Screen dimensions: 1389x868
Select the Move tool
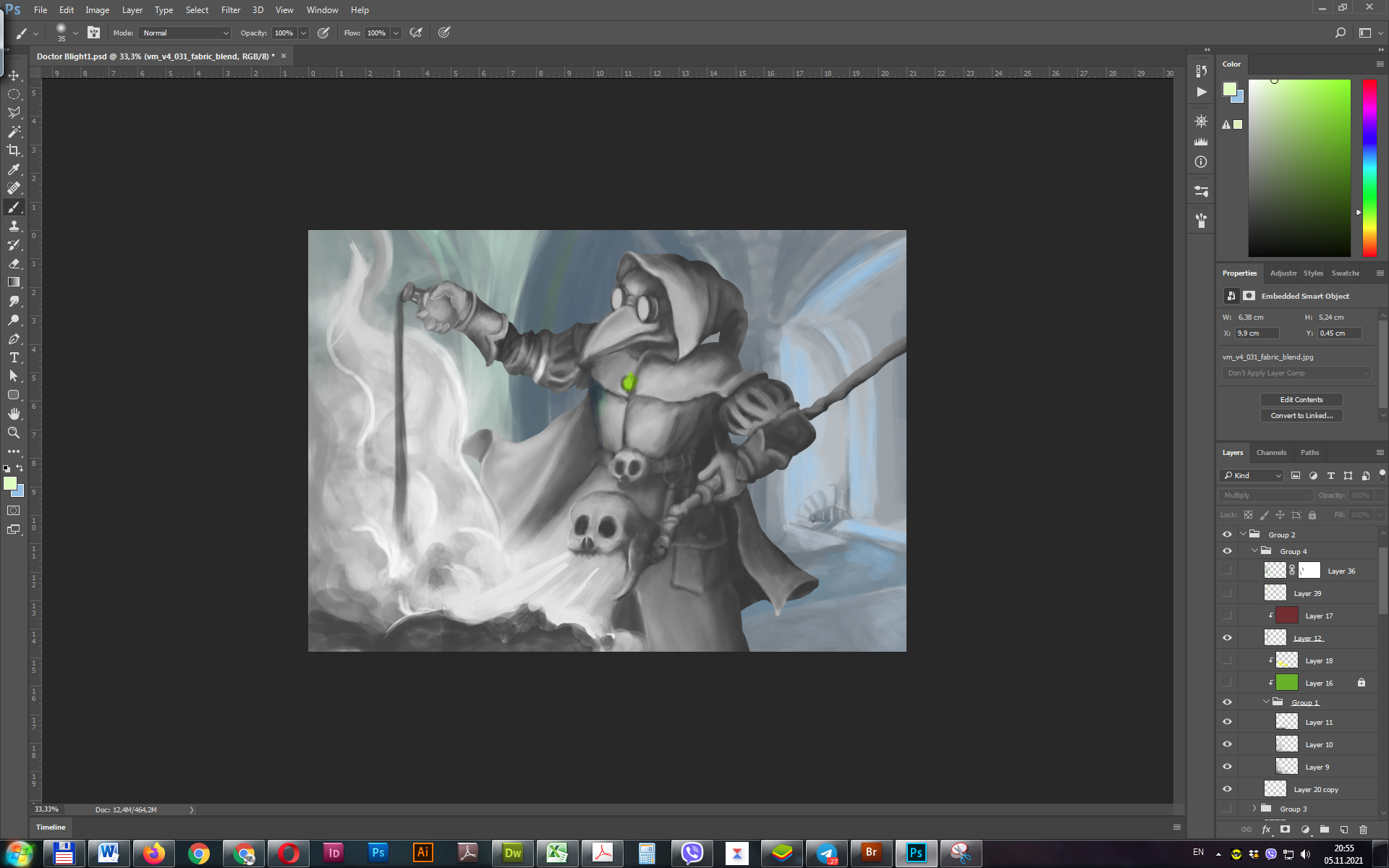click(x=14, y=75)
